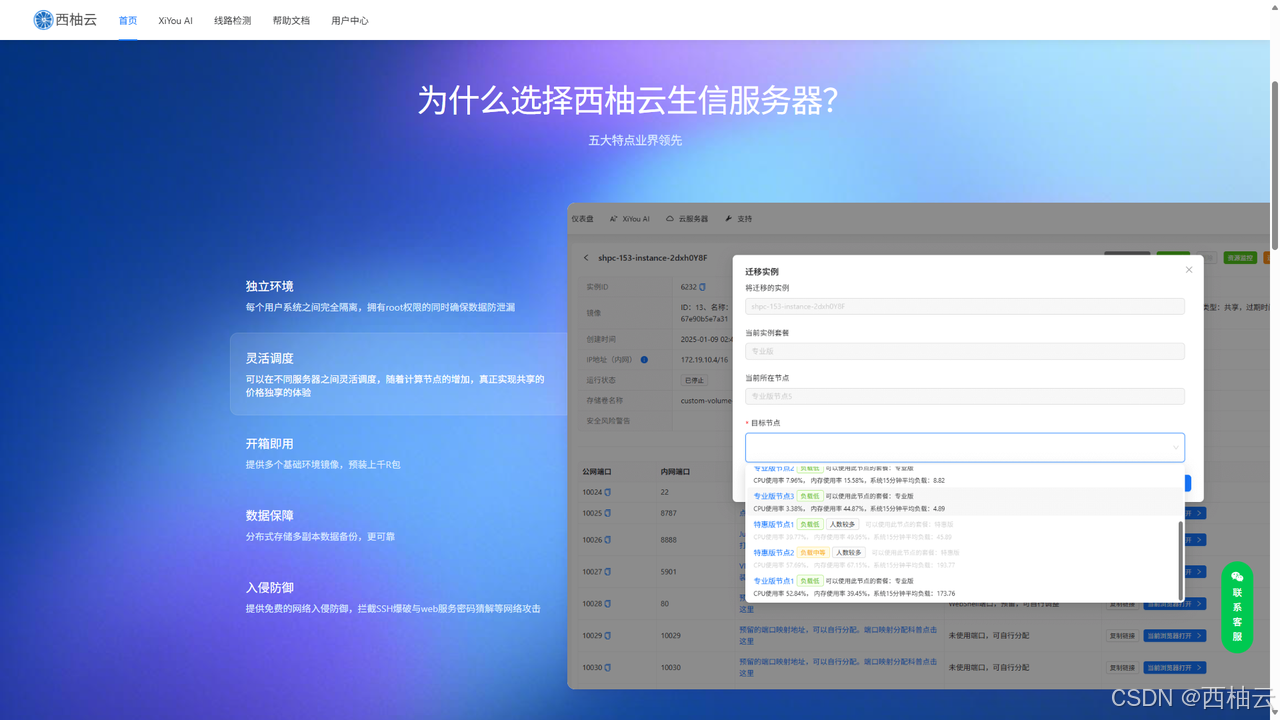Image resolution: width=1280 pixels, height=720 pixels.
Task: Open the 支持 wrench icon in console toolbar
Action: point(730,218)
